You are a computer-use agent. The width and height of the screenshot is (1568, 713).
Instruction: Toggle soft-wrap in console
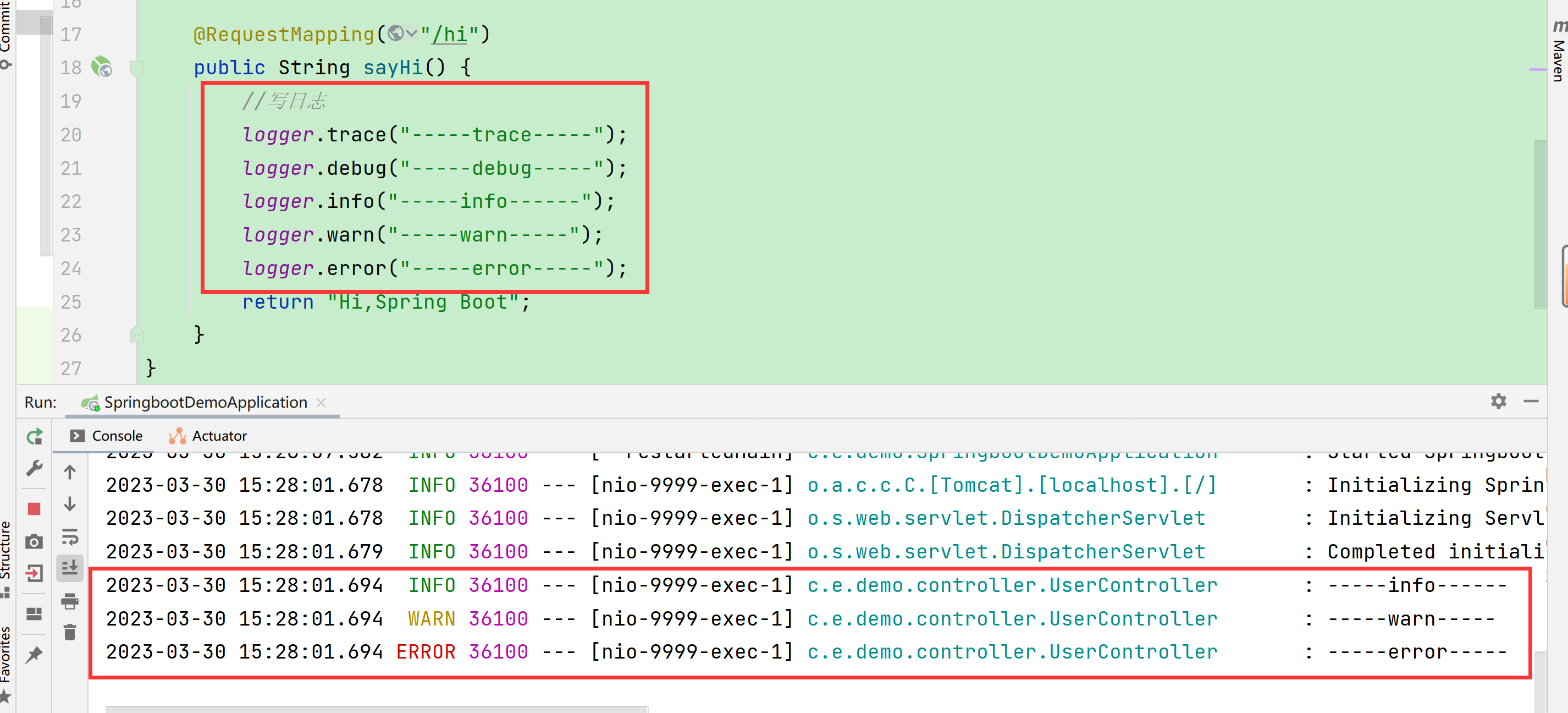click(x=70, y=536)
